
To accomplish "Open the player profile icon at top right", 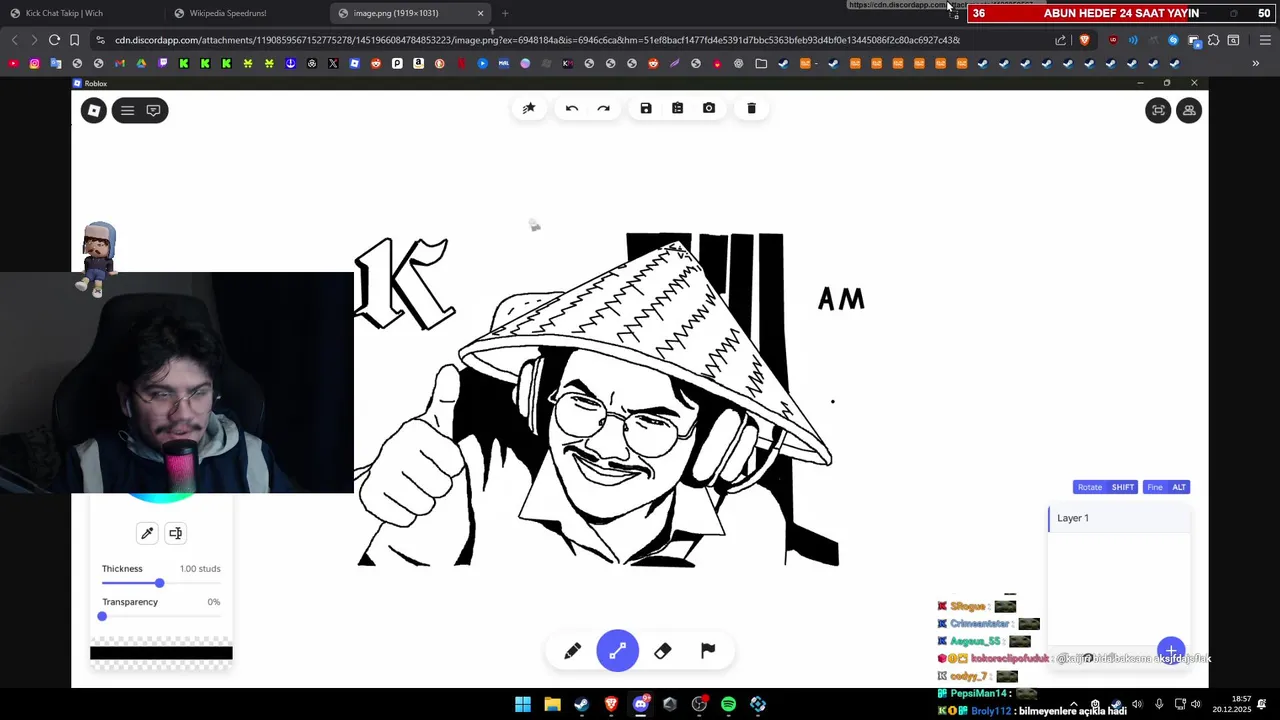I will [x=1189, y=110].
